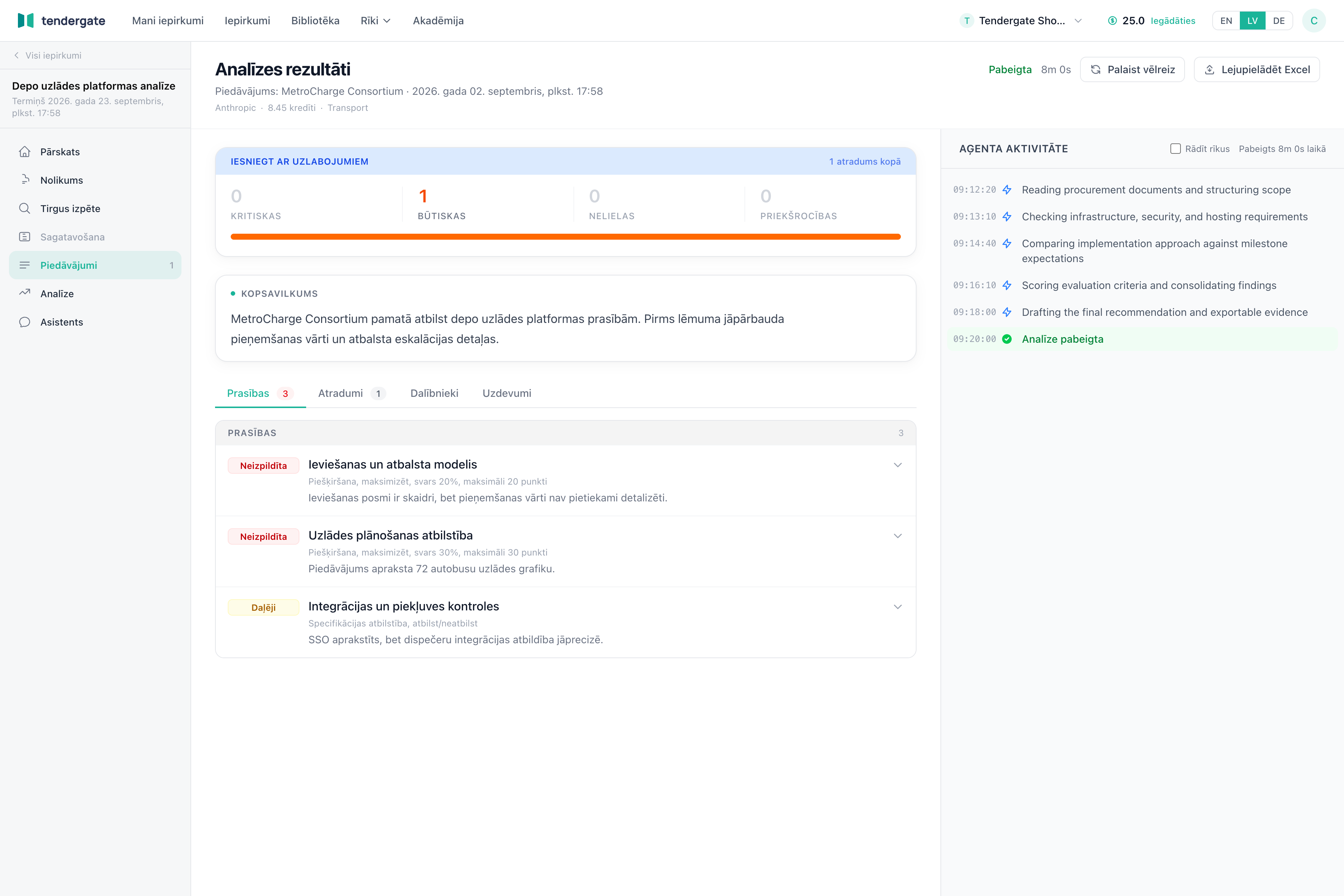Screen dimensions: 1344x896
Task: Click lightning icon at 09:18:00 activity
Action: point(1007,312)
